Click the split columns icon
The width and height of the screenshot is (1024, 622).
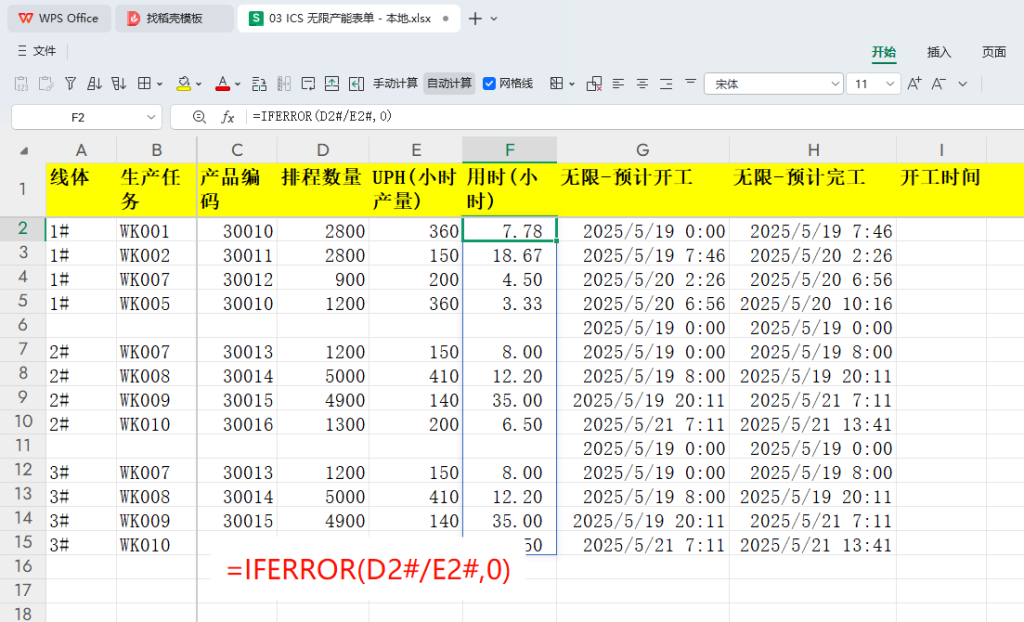click(283, 84)
